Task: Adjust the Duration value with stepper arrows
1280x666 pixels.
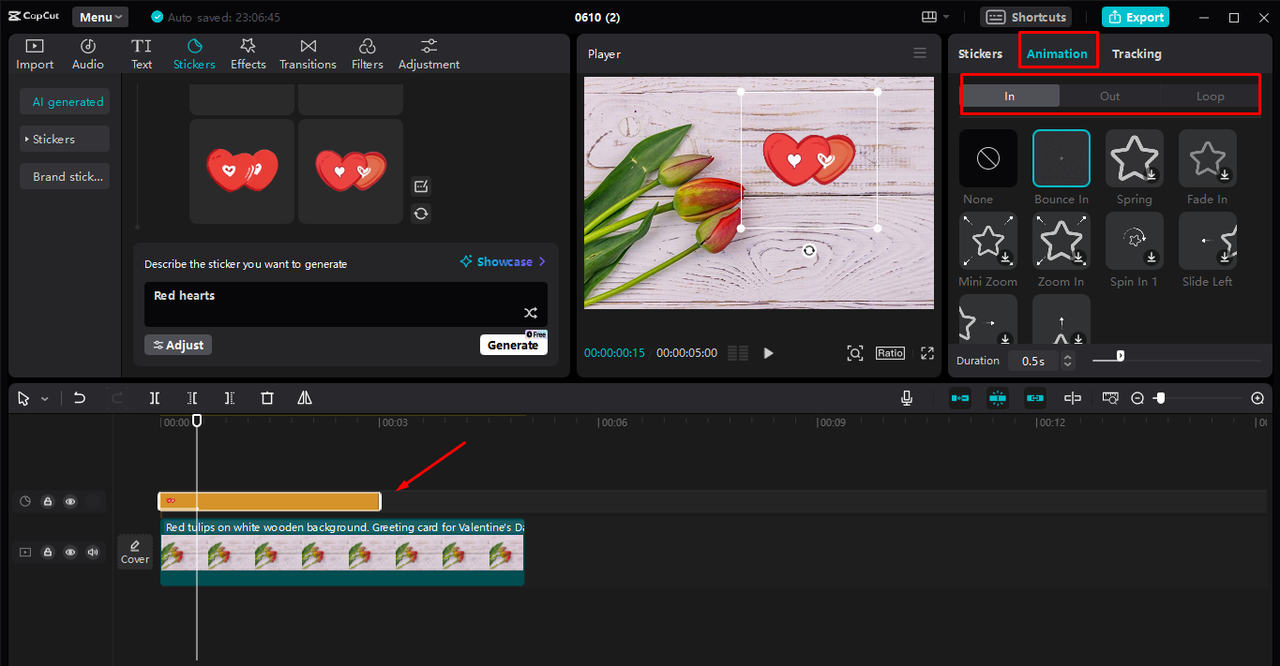Action: point(1067,360)
